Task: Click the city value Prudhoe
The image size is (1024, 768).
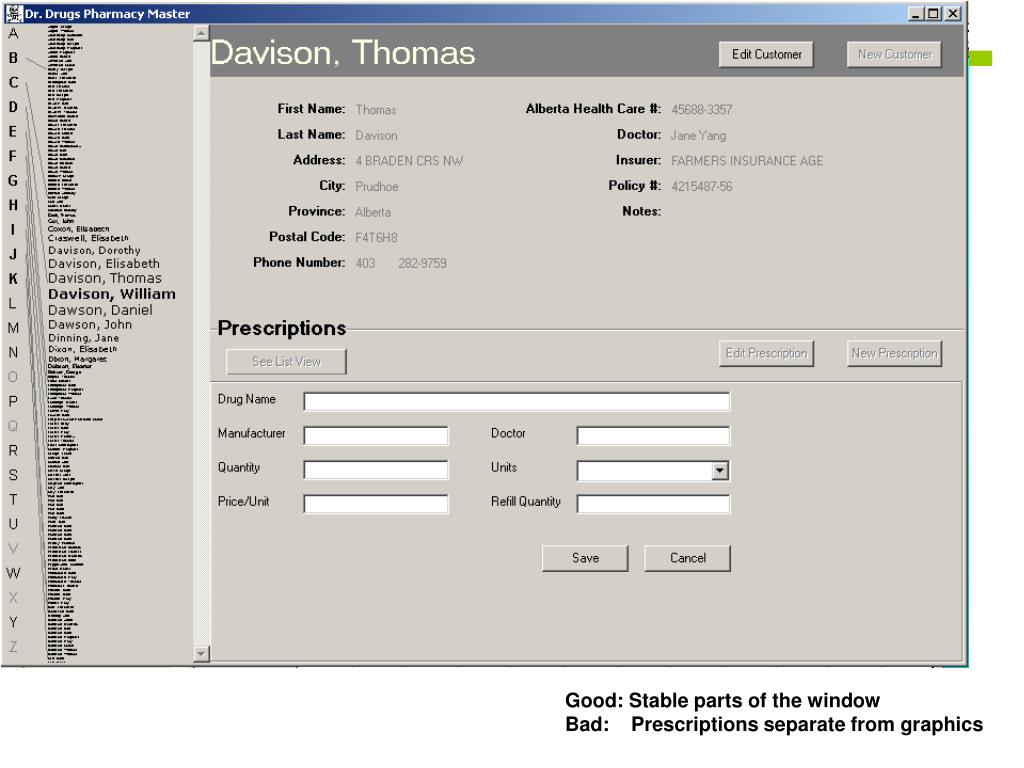Action: [x=377, y=187]
